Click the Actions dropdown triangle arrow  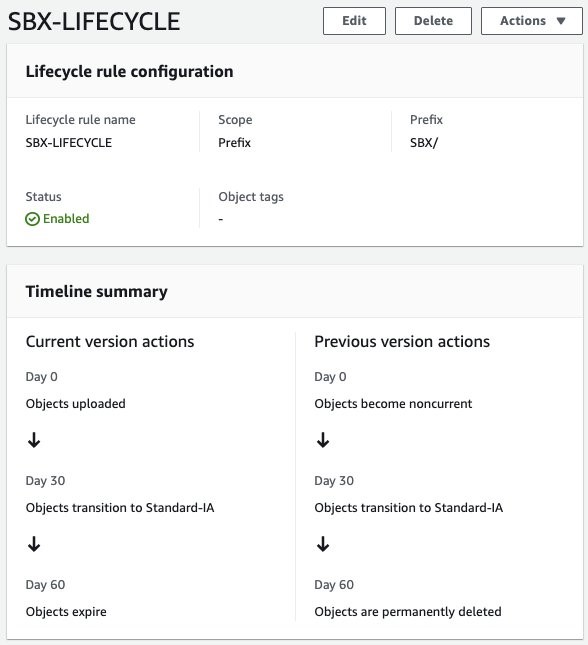click(x=561, y=21)
